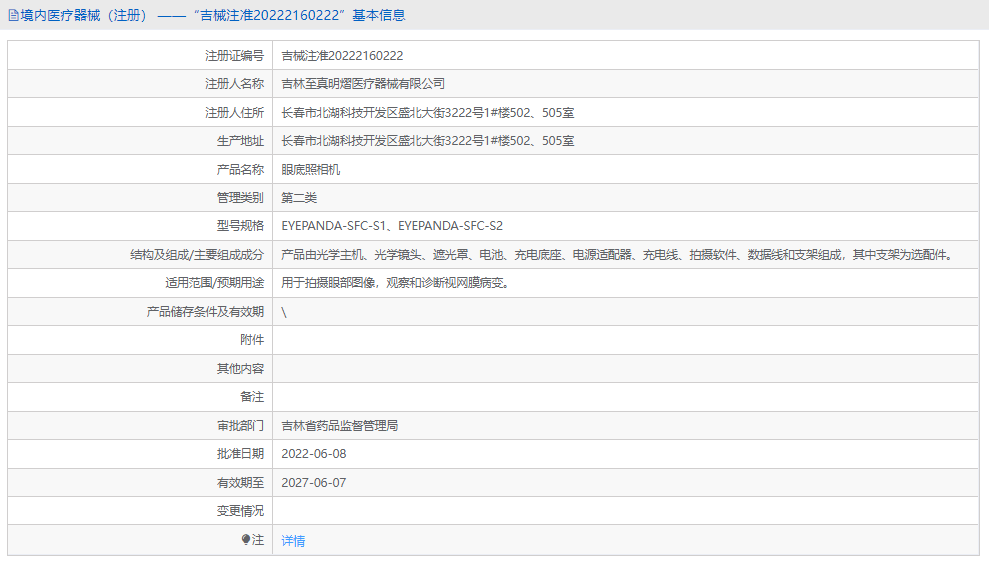Click the 批准日期 label
This screenshot has height=563, width=989.
pyautogui.click(x=240, y=454)
